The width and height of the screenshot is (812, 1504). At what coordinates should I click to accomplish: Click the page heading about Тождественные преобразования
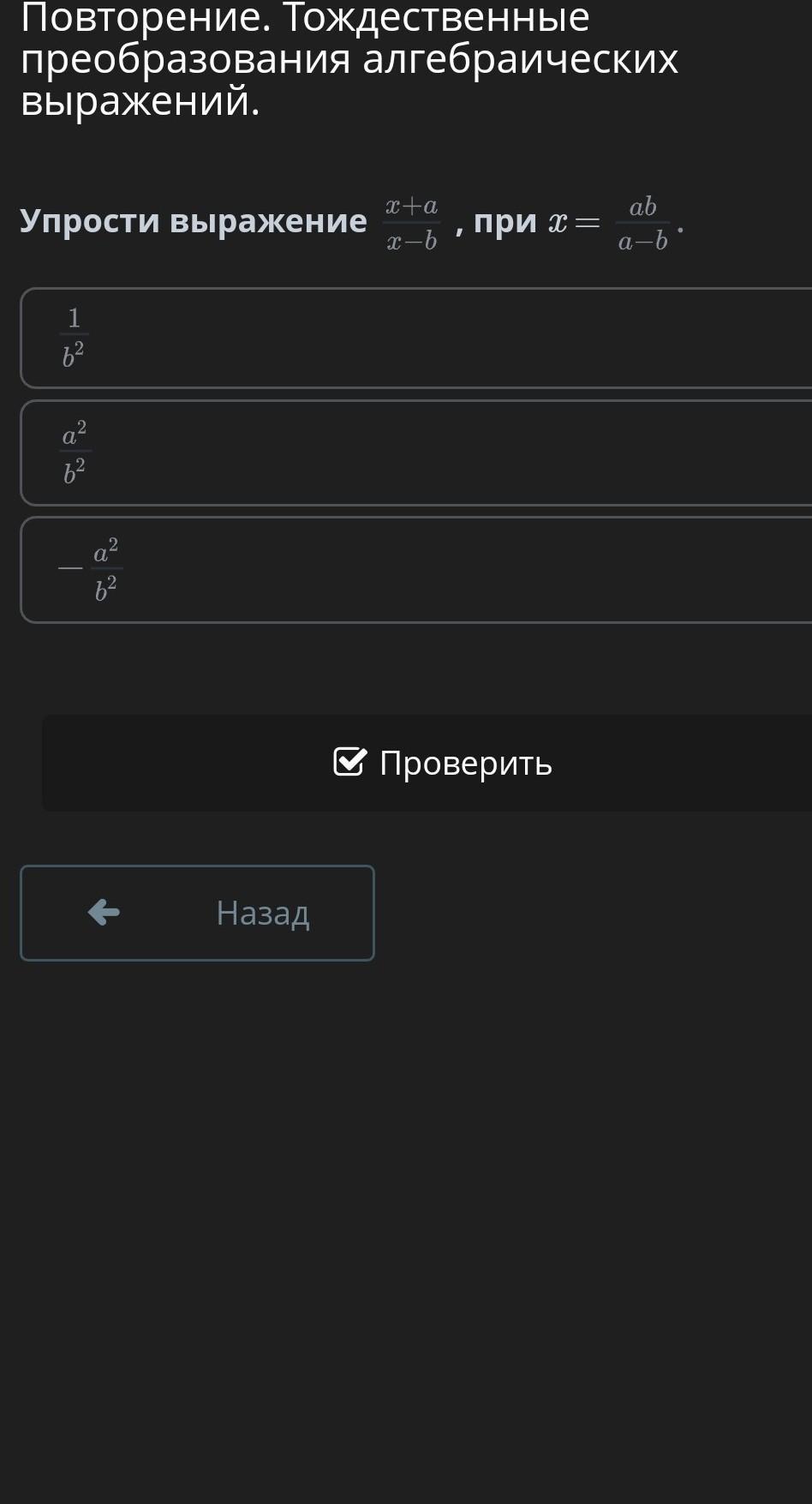tap(349, 60)
